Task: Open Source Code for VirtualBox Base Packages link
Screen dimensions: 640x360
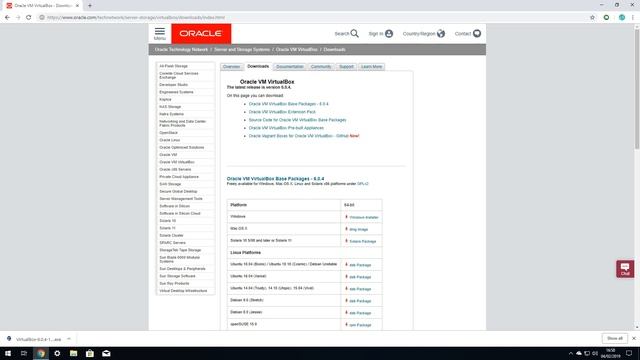Action: [x=298, y=120]
